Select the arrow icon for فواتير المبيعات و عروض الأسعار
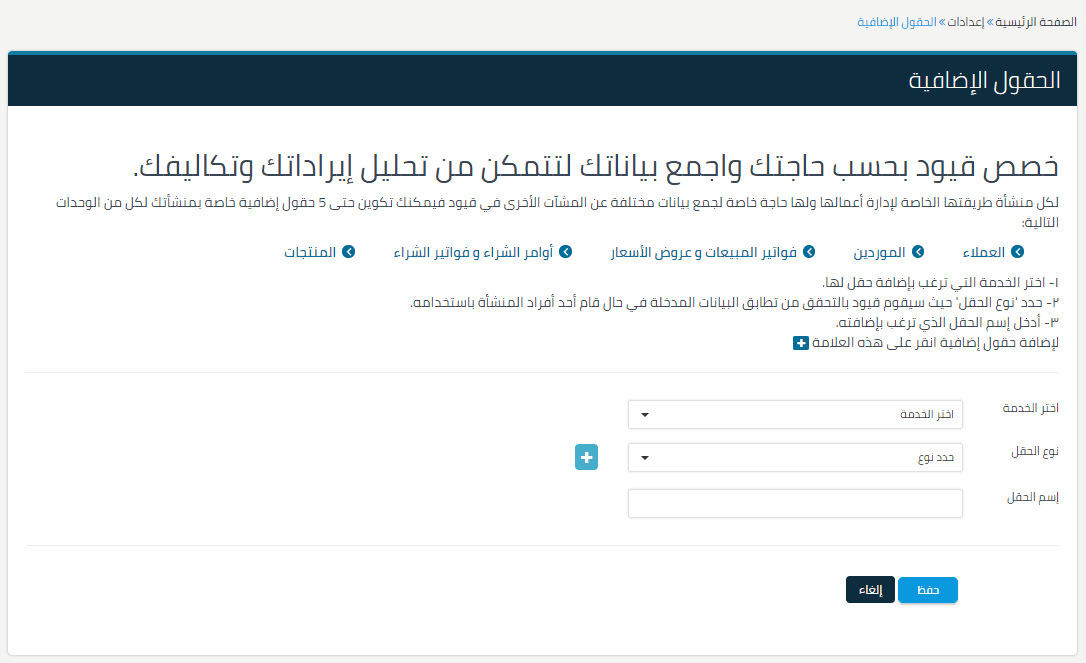The height and width of the screenshot is (663, 1086). [x=809, y=252]
